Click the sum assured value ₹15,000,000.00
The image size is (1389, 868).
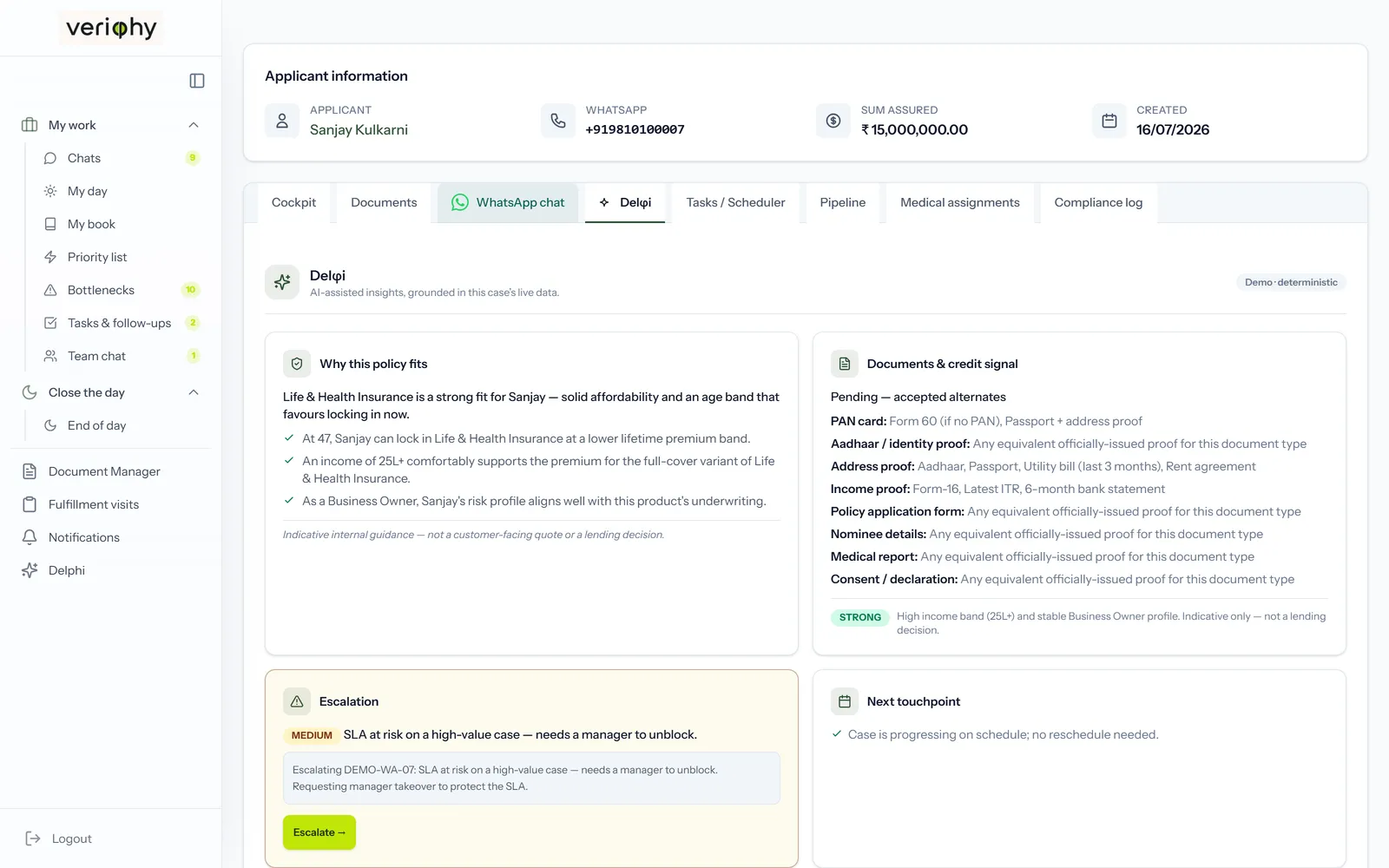pos(914,129)
